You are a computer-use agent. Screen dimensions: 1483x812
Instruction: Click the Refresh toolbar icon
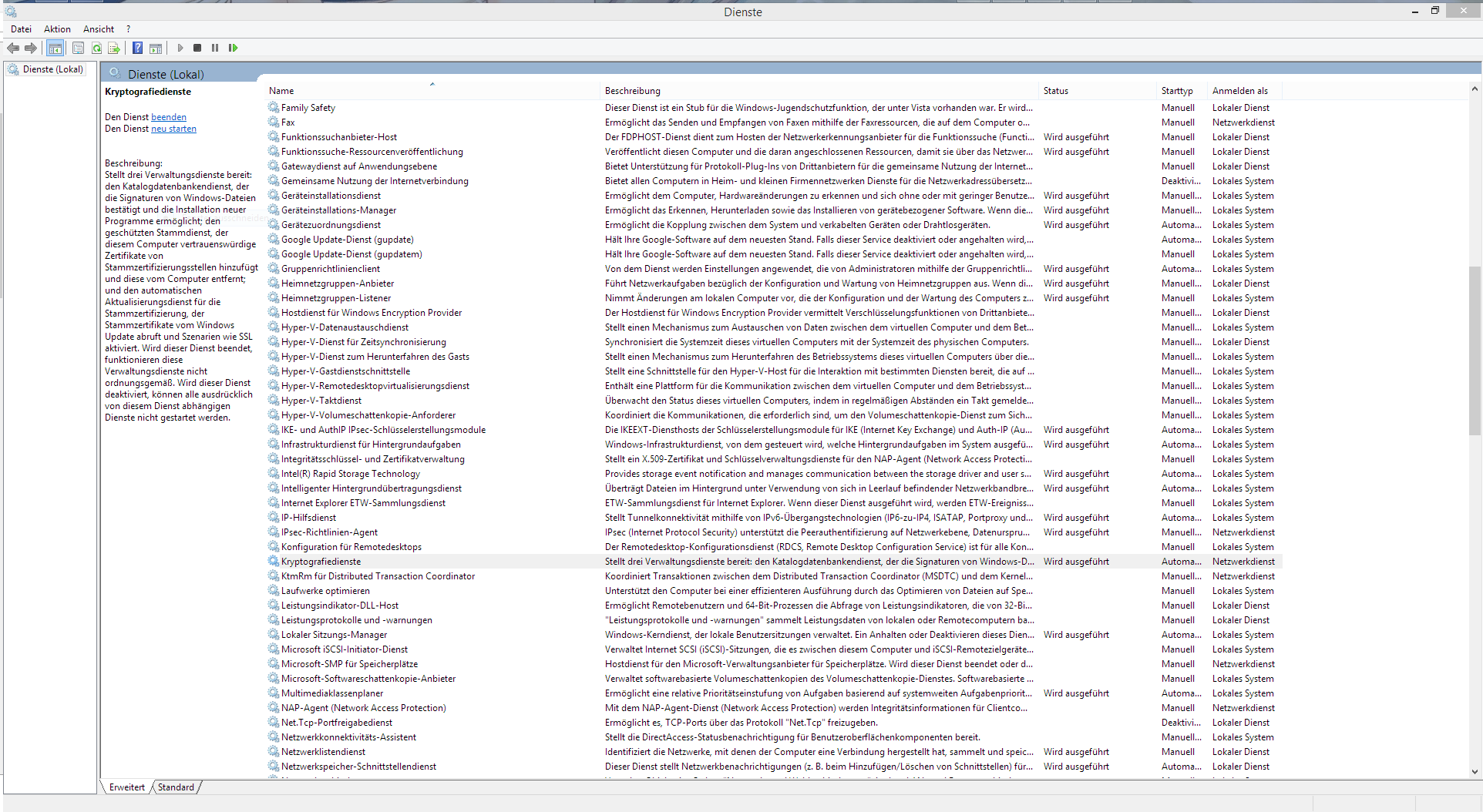pos(96,48)
